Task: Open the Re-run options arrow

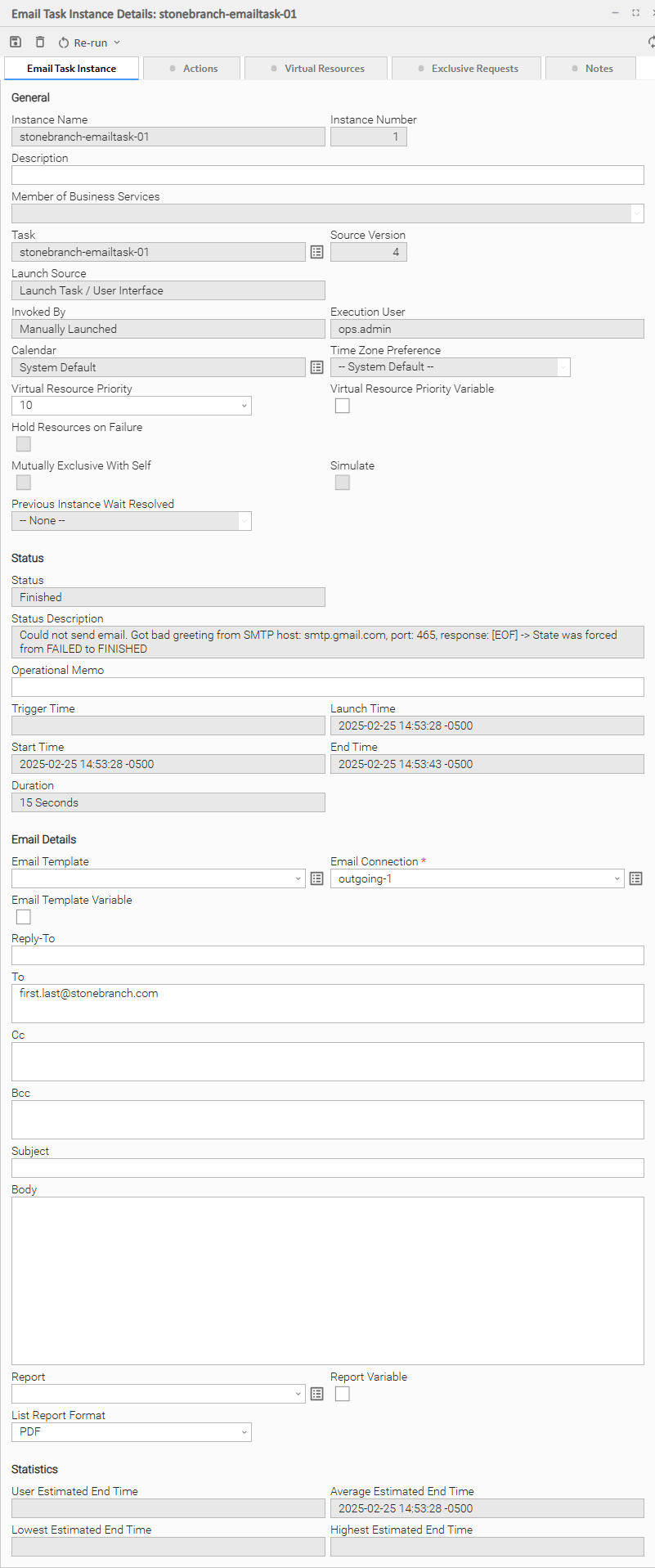Action: 117,43
